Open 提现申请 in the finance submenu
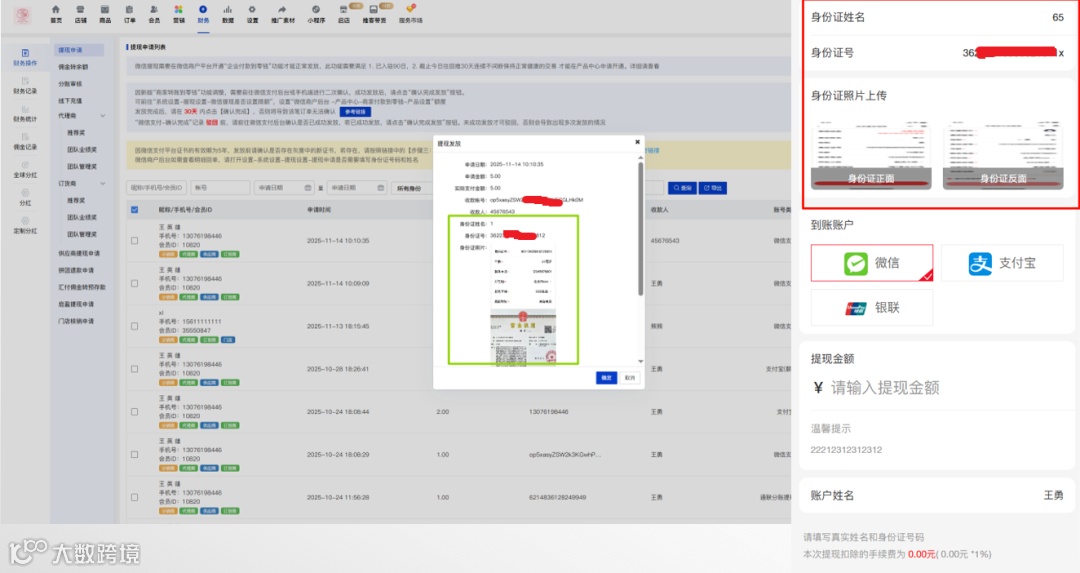The image size is (1080, 573). coord(79,50)
